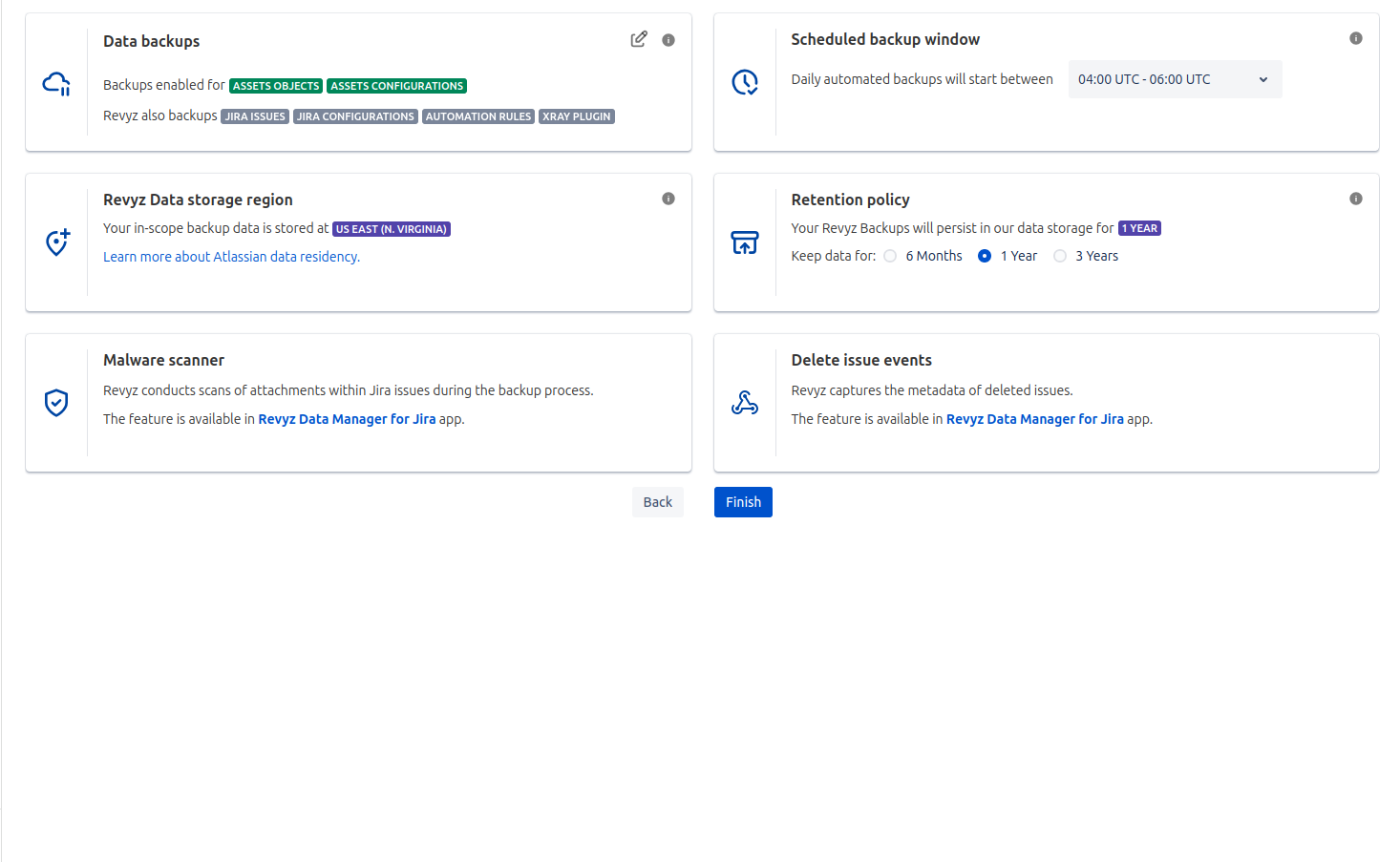Click the clock icon for Scheduled backup window
The height and width of the screenshot is (862, 1400).
(745, 82)
